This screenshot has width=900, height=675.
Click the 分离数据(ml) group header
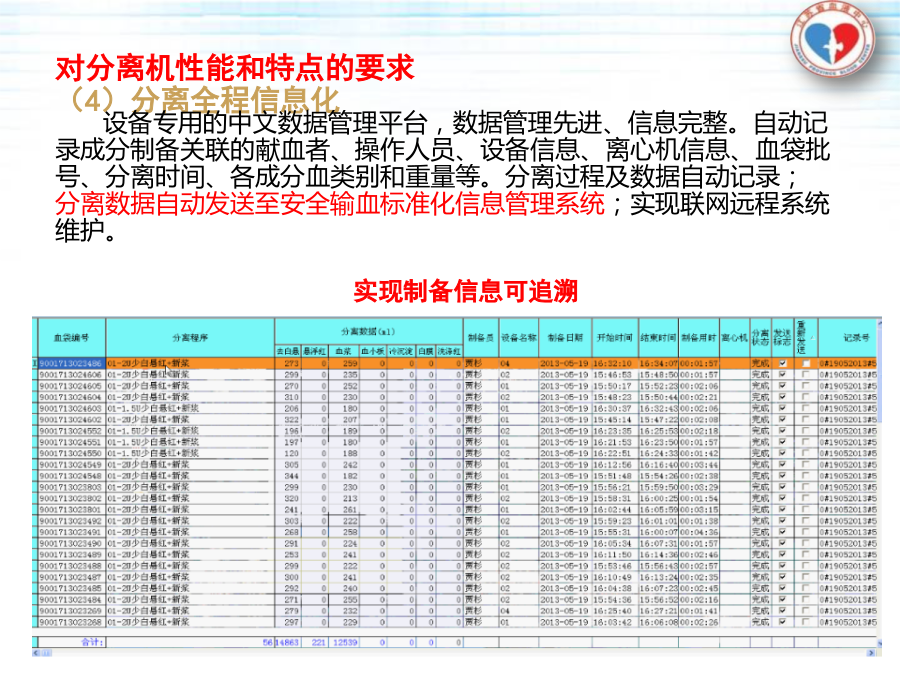pyautogui.click(x=368, y=332)
